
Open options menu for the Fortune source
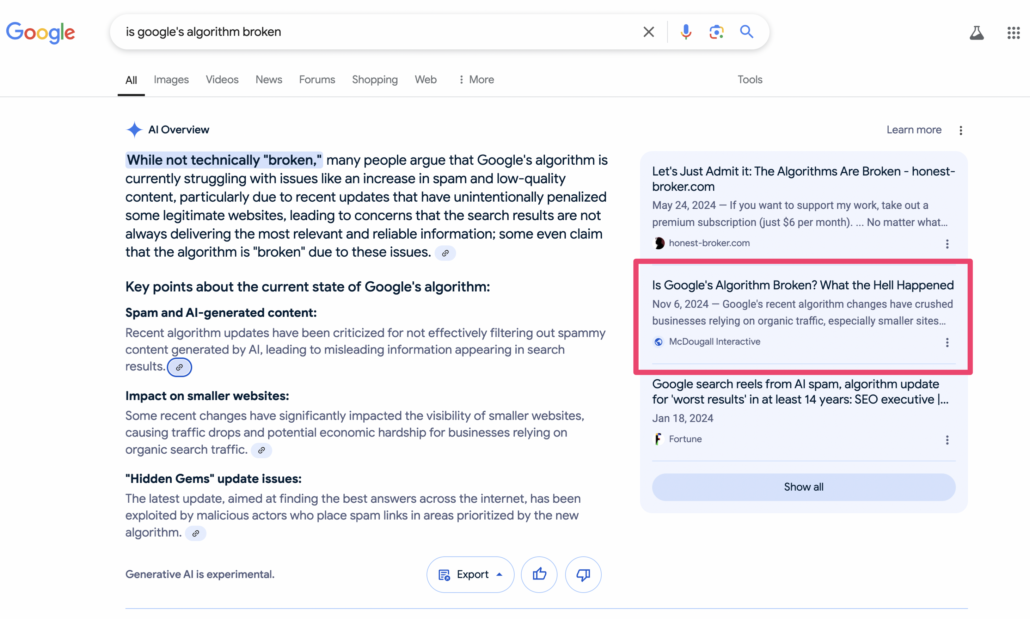tap(947, 440)
